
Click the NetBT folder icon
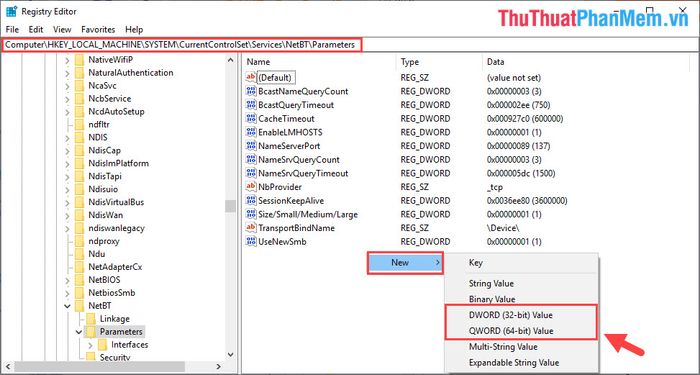[x=79, y=306]
